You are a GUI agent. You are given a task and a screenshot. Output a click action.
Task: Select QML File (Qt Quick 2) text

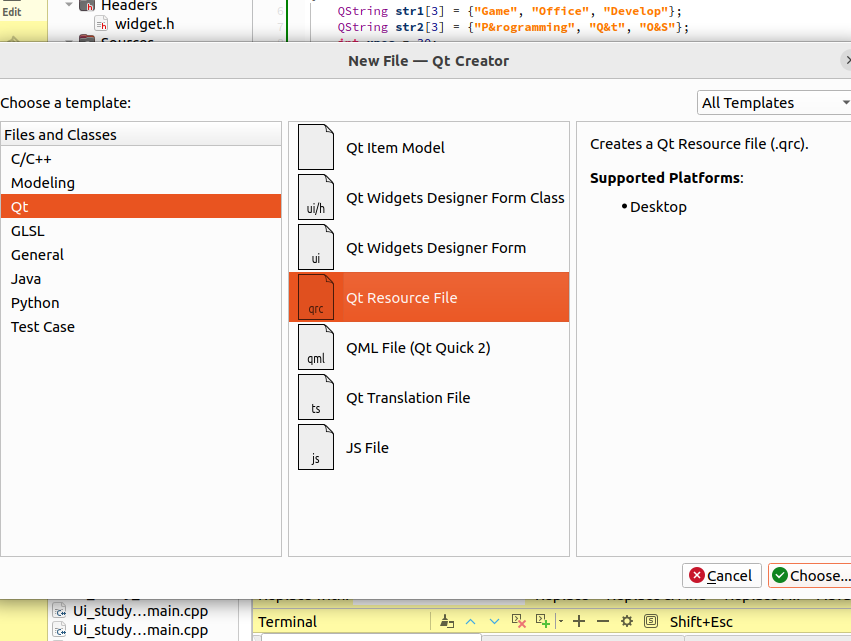(418, 347)
